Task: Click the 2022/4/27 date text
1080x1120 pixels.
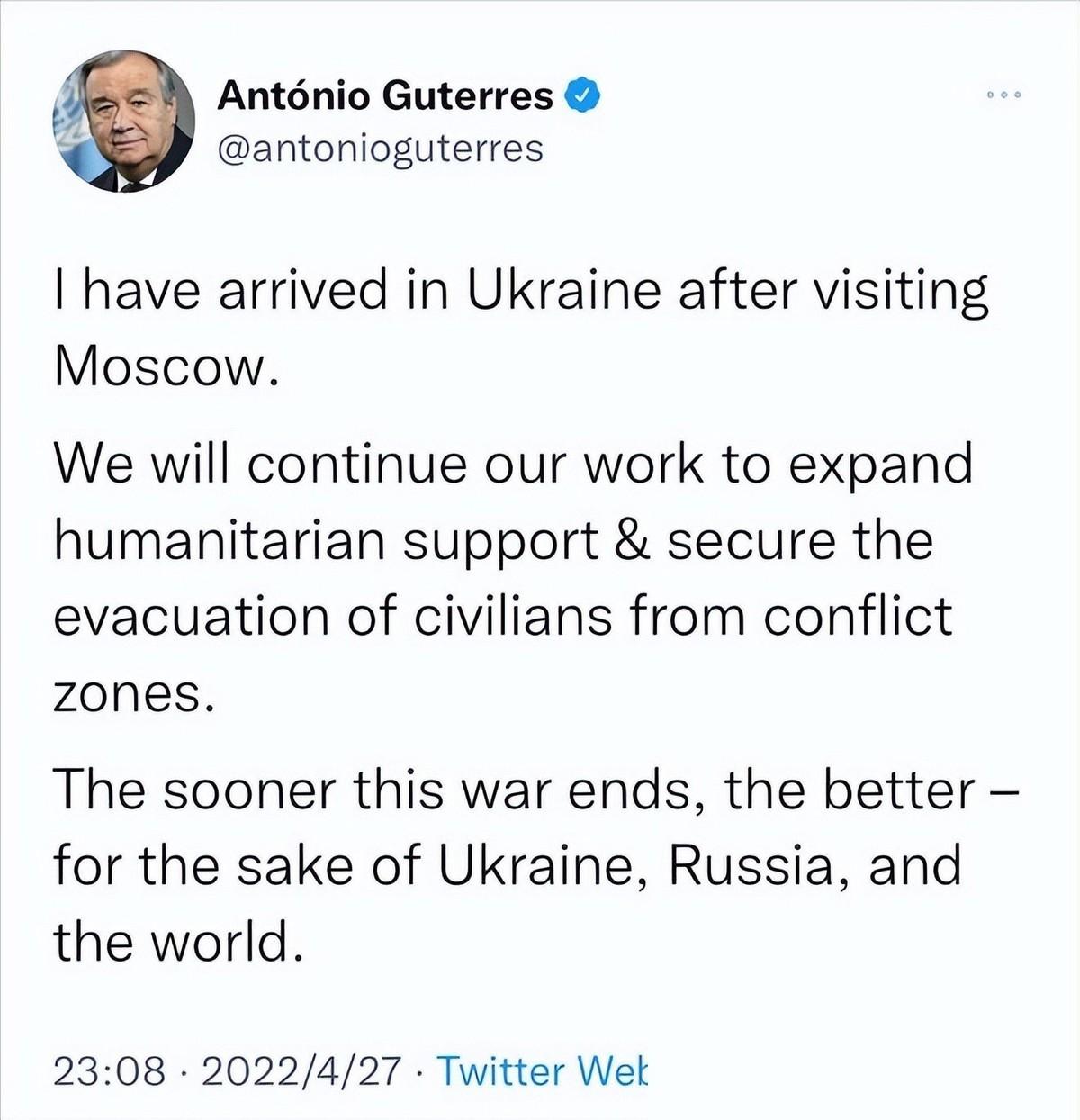Action: click(x=302, y=1071)
